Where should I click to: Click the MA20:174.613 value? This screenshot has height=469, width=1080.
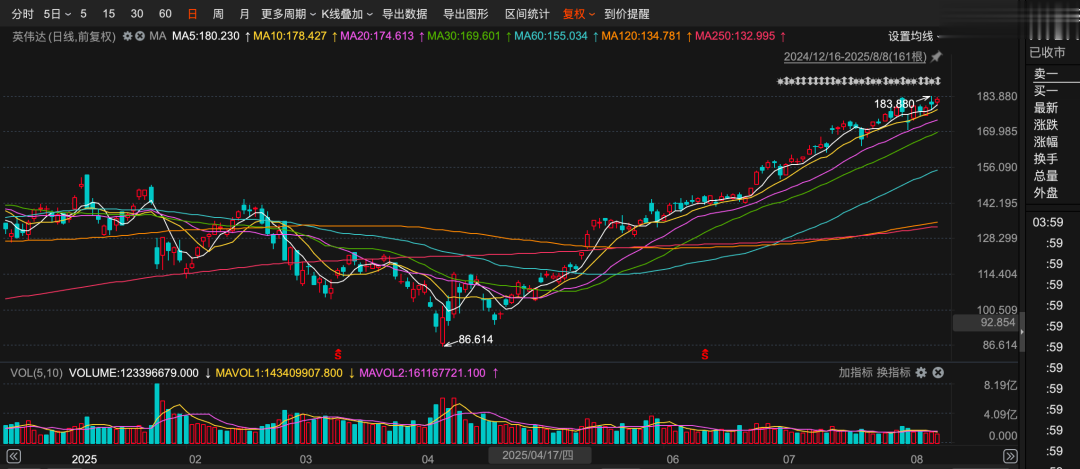pos(377,36)
